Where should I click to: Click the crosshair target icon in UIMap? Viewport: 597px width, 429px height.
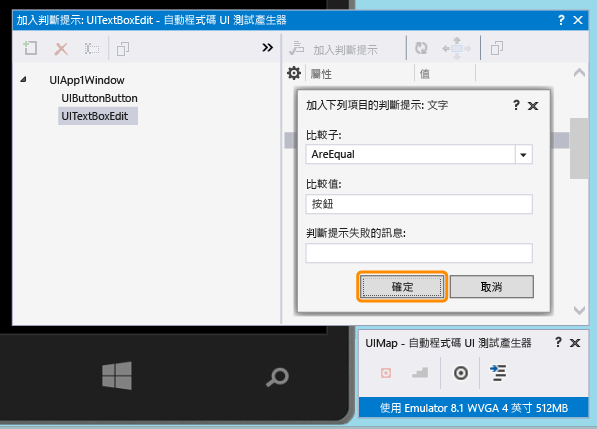coord(461,373)
